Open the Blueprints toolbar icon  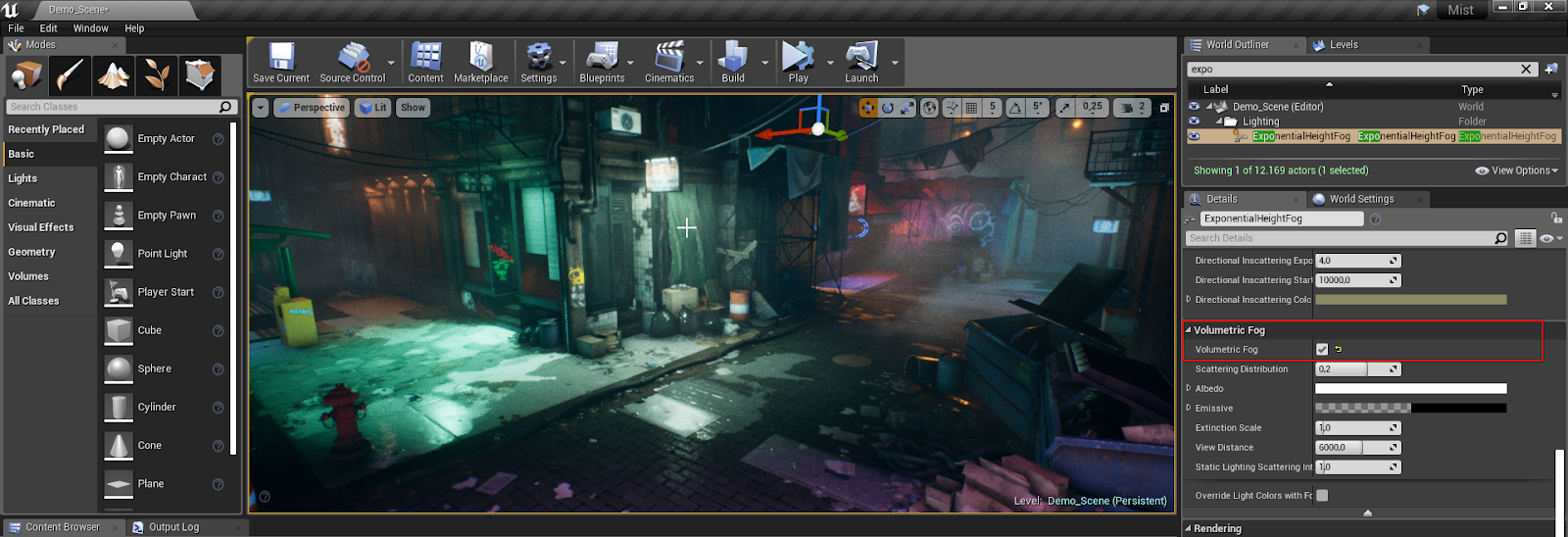(x=602, y=63)
